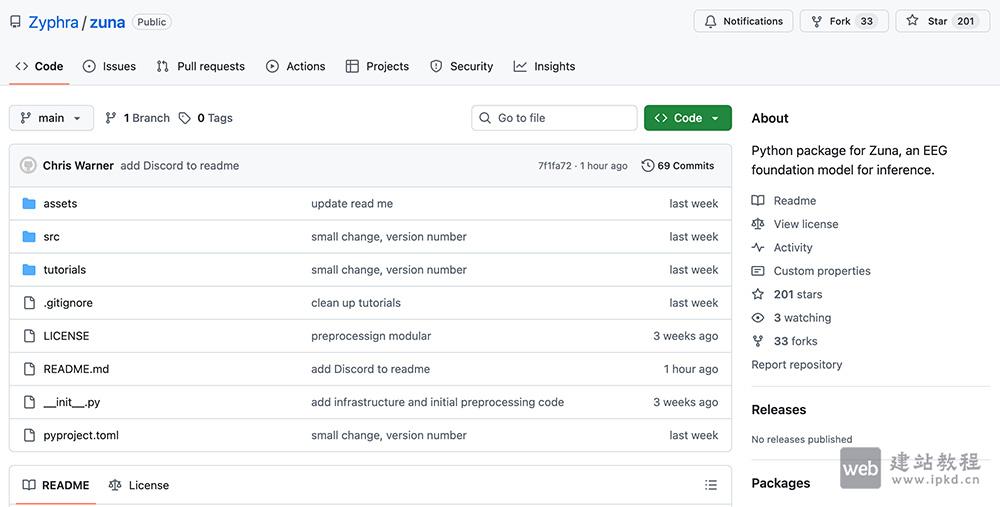Star the zuna repository
The width and height of the screenshot is (1000, 507).
pos(938,21)
